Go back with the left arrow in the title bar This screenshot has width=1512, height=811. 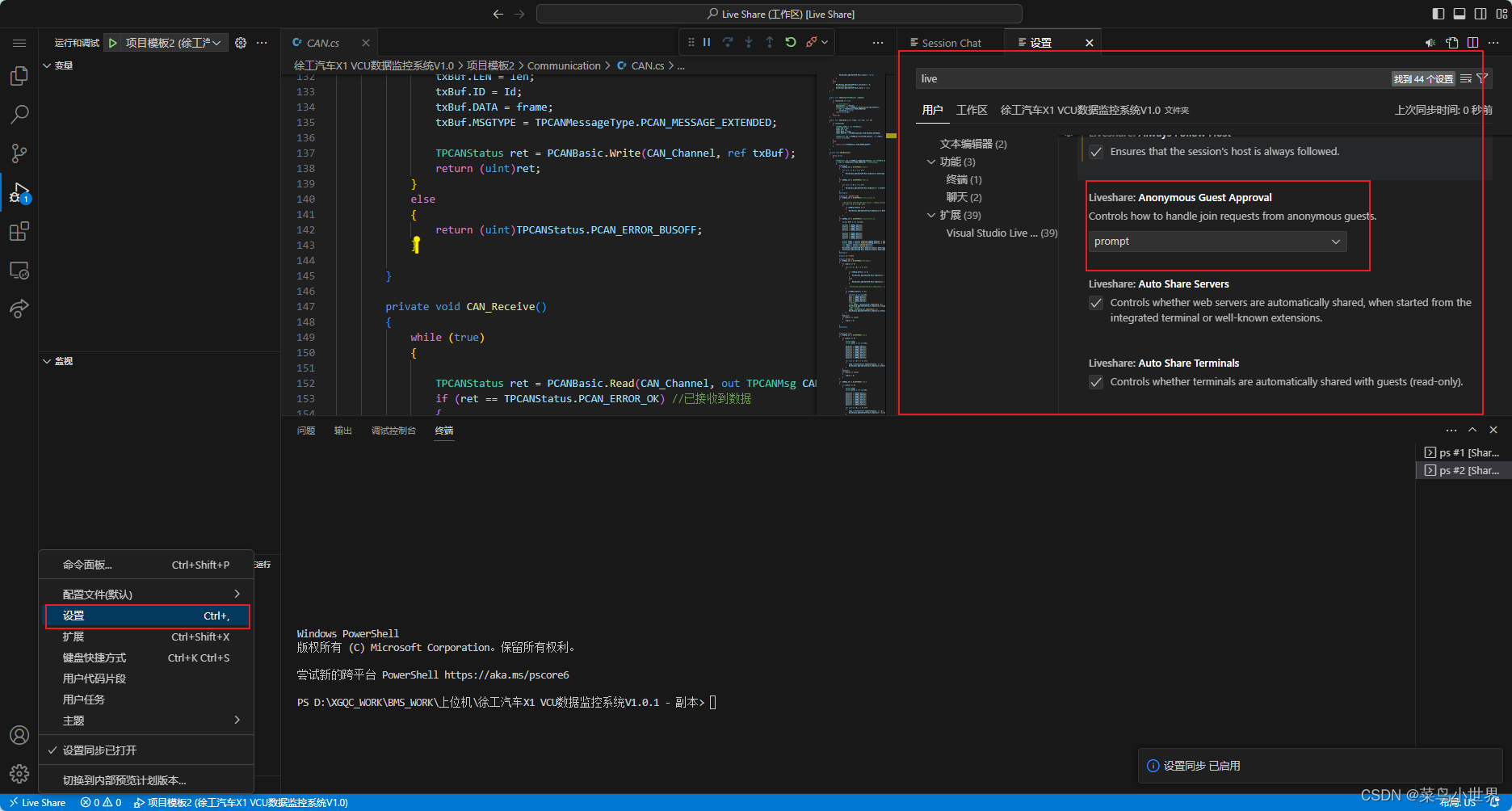(x=498, y=14)
